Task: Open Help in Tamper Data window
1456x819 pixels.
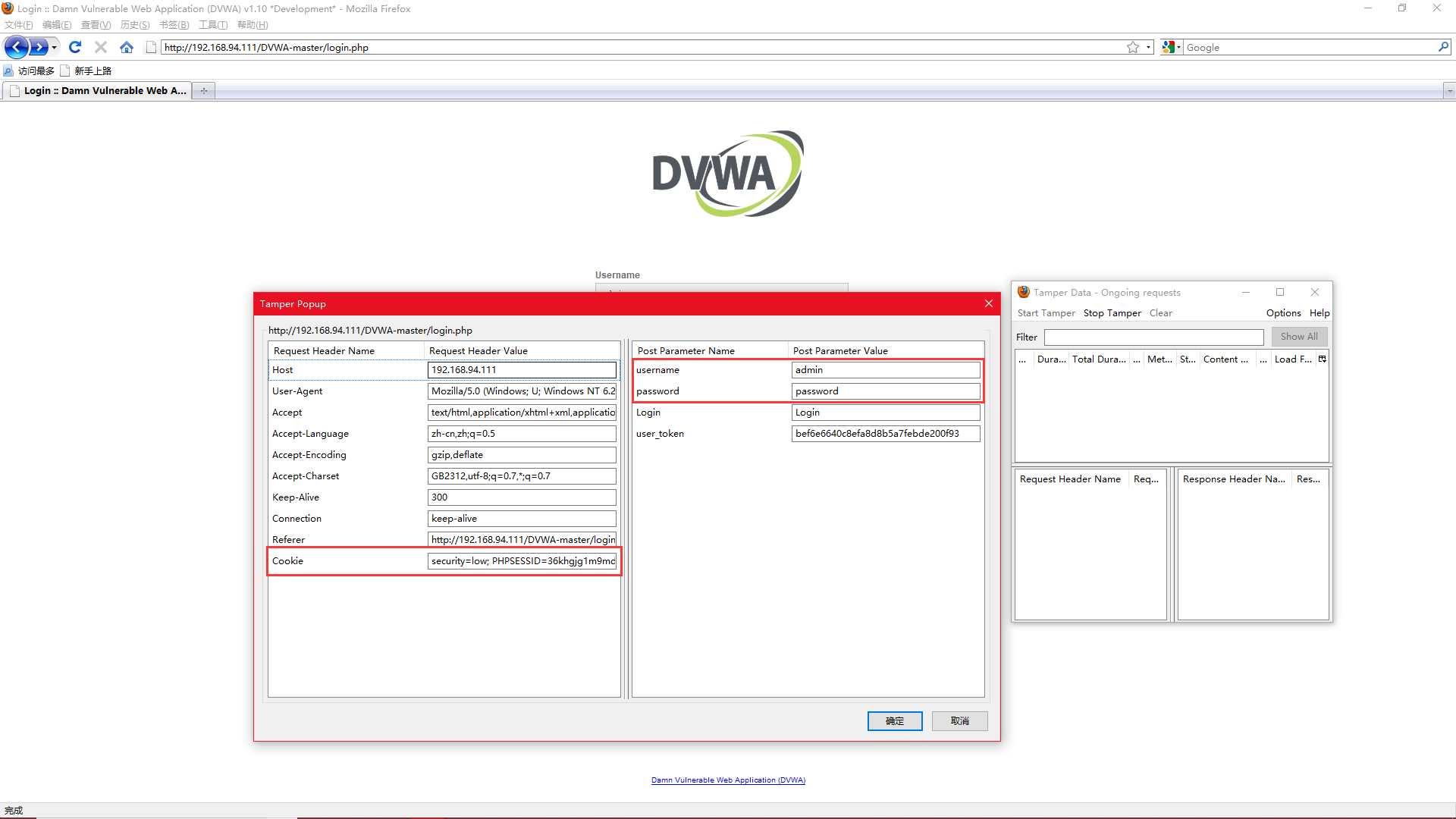Action: coord(1319,313)
